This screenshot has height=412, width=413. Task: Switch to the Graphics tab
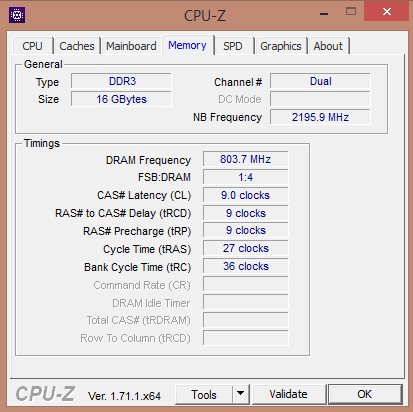pos(281,46)
